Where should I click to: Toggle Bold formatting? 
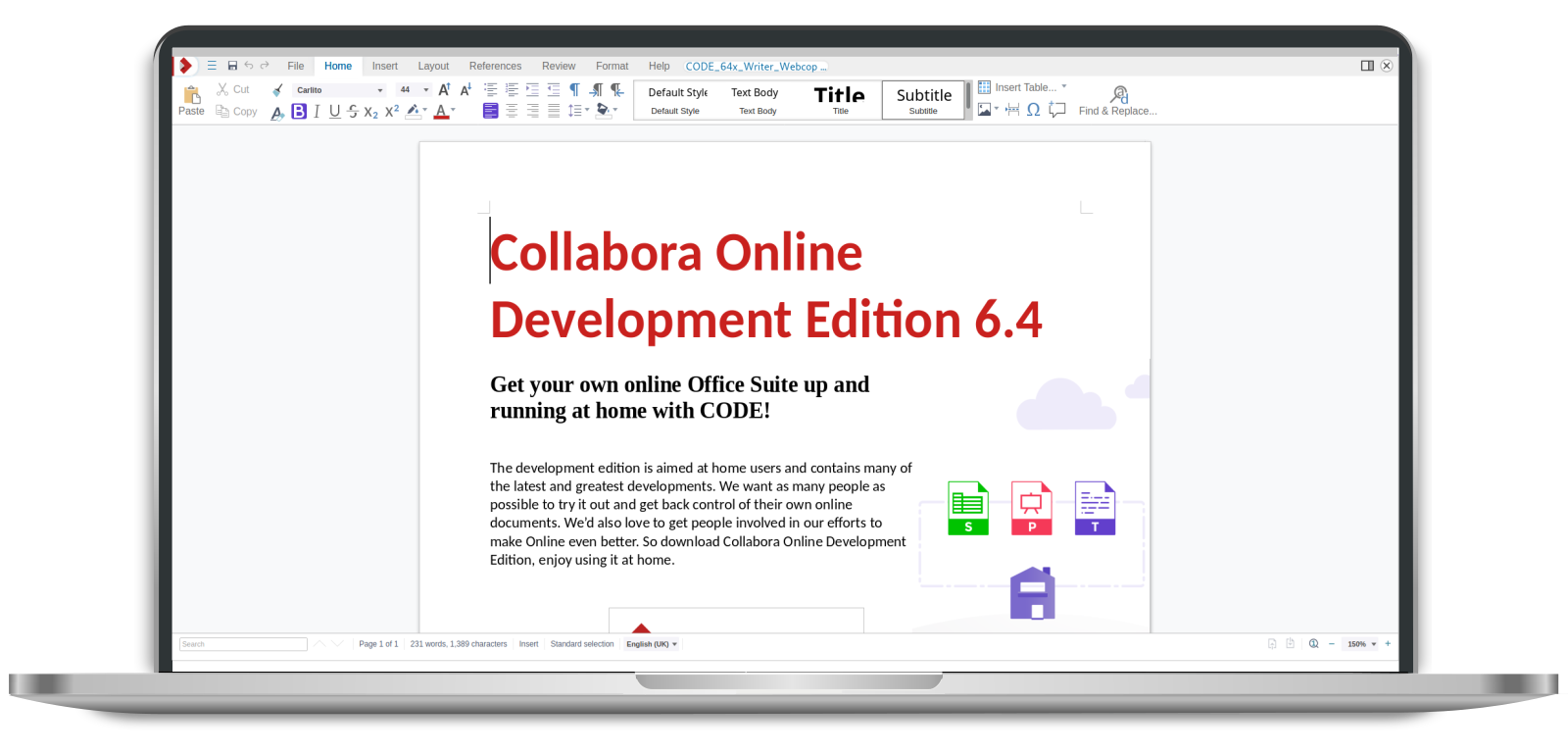click(299, 112)
